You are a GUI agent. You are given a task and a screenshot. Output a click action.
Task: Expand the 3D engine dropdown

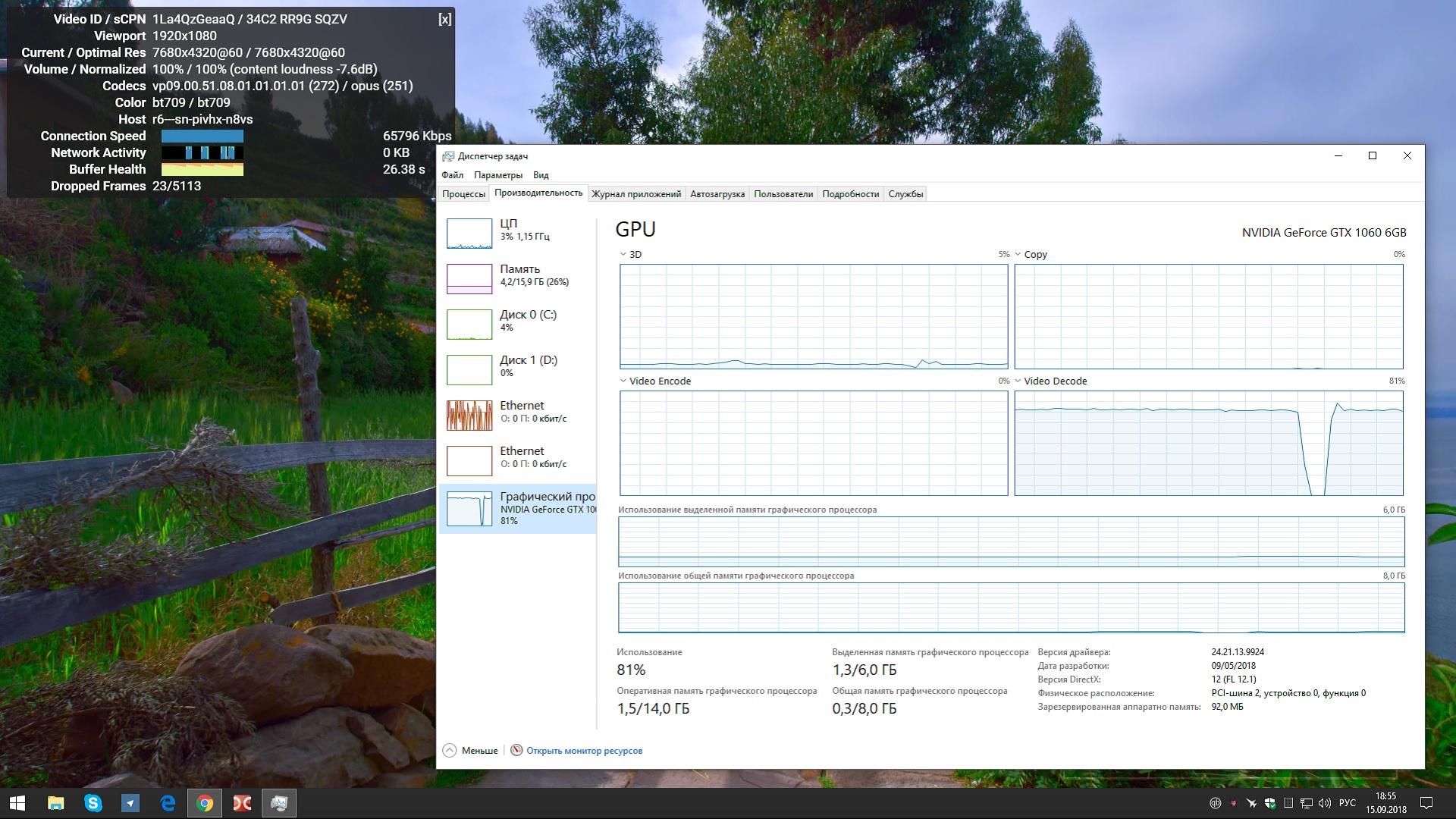[623, 255]
